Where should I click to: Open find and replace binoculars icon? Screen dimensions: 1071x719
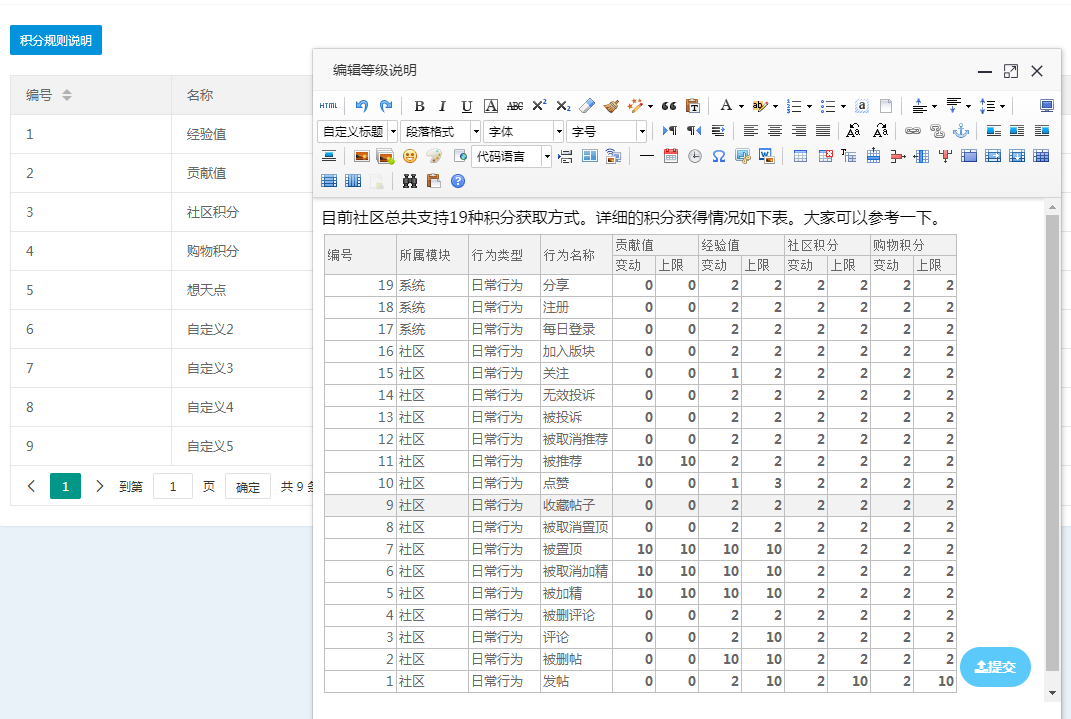point(410,181)
